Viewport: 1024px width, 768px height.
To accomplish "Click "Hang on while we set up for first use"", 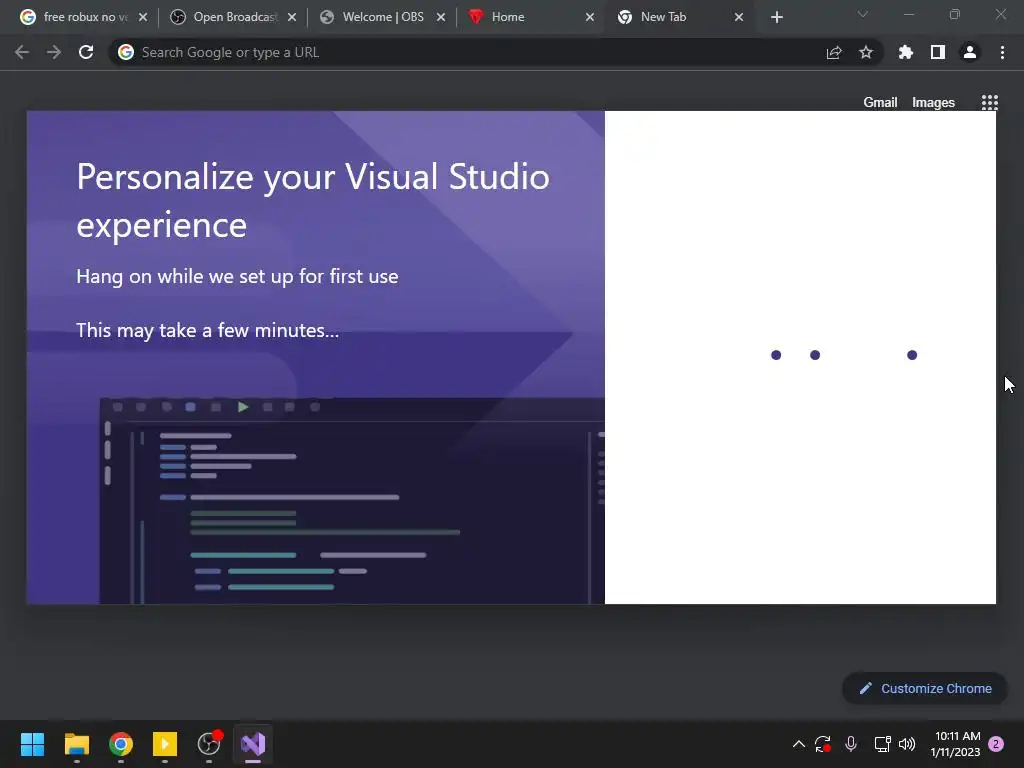I will pos(237,276).
